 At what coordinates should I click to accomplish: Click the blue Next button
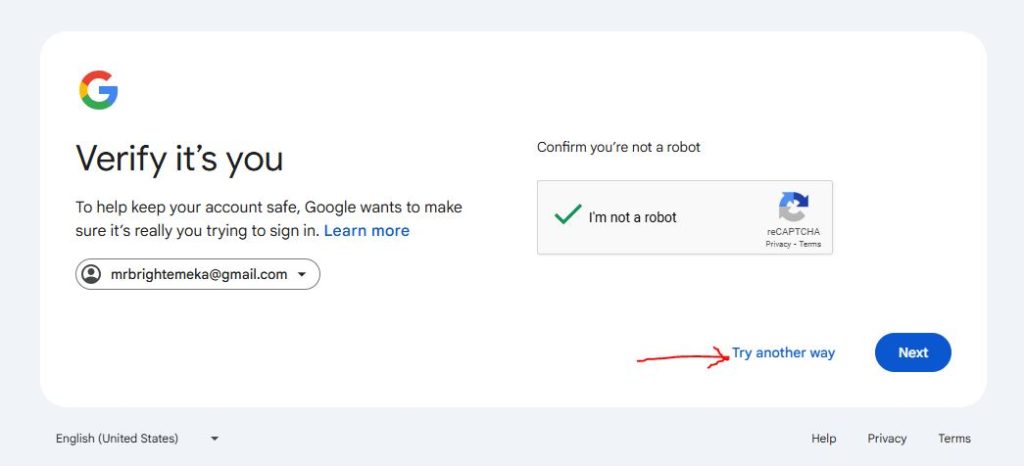pyautogui.click(x=913, y=352)
